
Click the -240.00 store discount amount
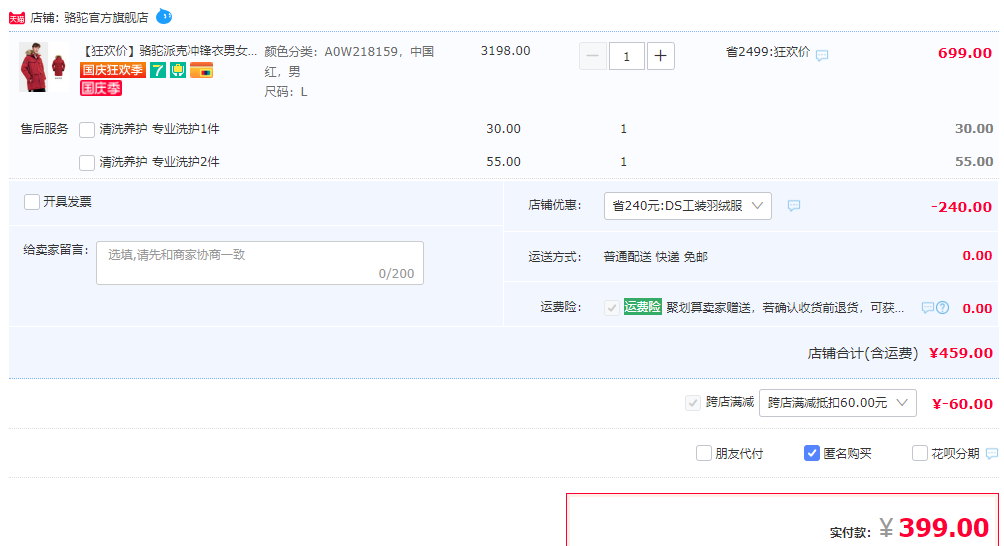tap(961, 207)
